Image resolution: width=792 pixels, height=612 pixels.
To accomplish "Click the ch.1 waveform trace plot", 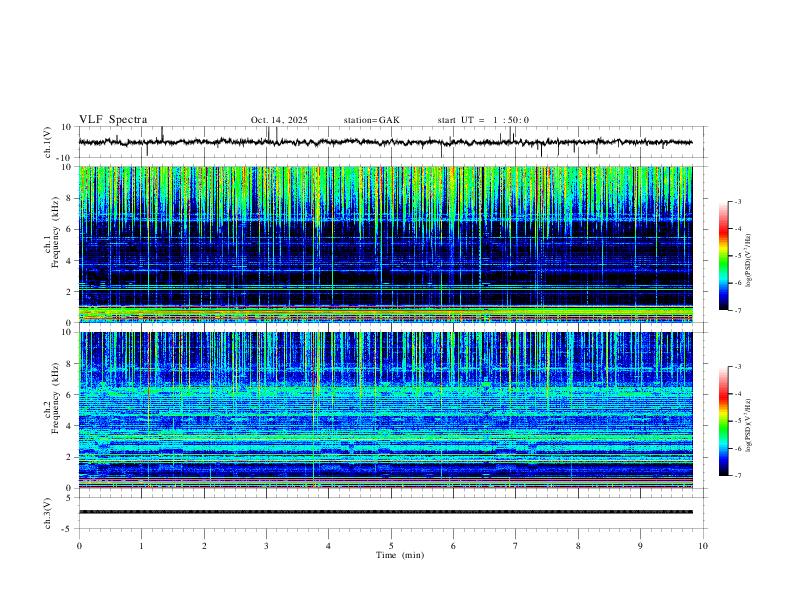I will click(385, 142).
